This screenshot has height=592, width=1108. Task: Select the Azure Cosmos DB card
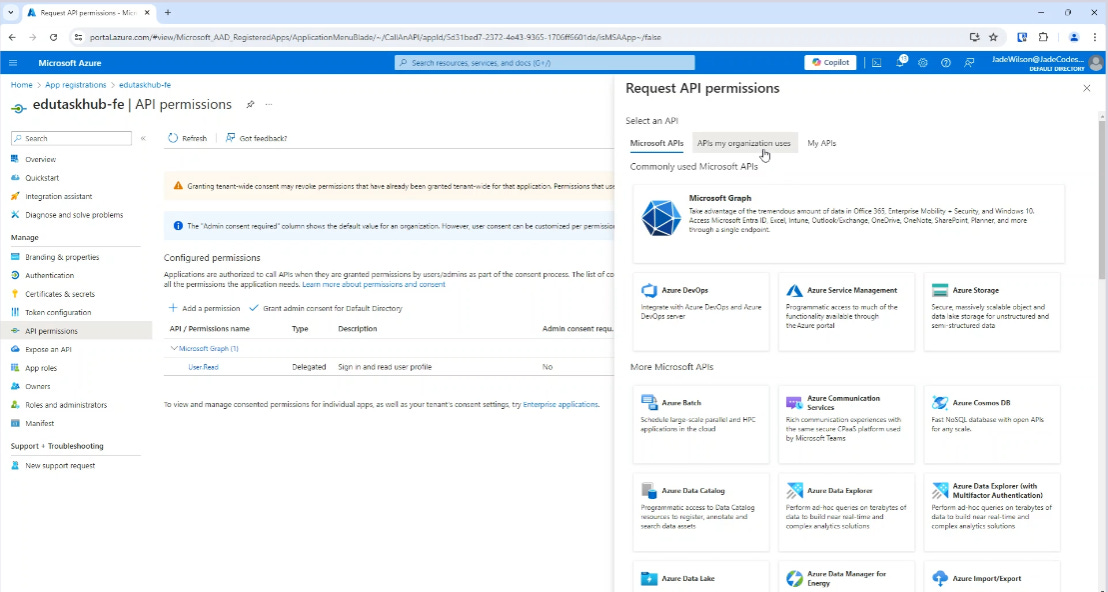pos(992,424)
